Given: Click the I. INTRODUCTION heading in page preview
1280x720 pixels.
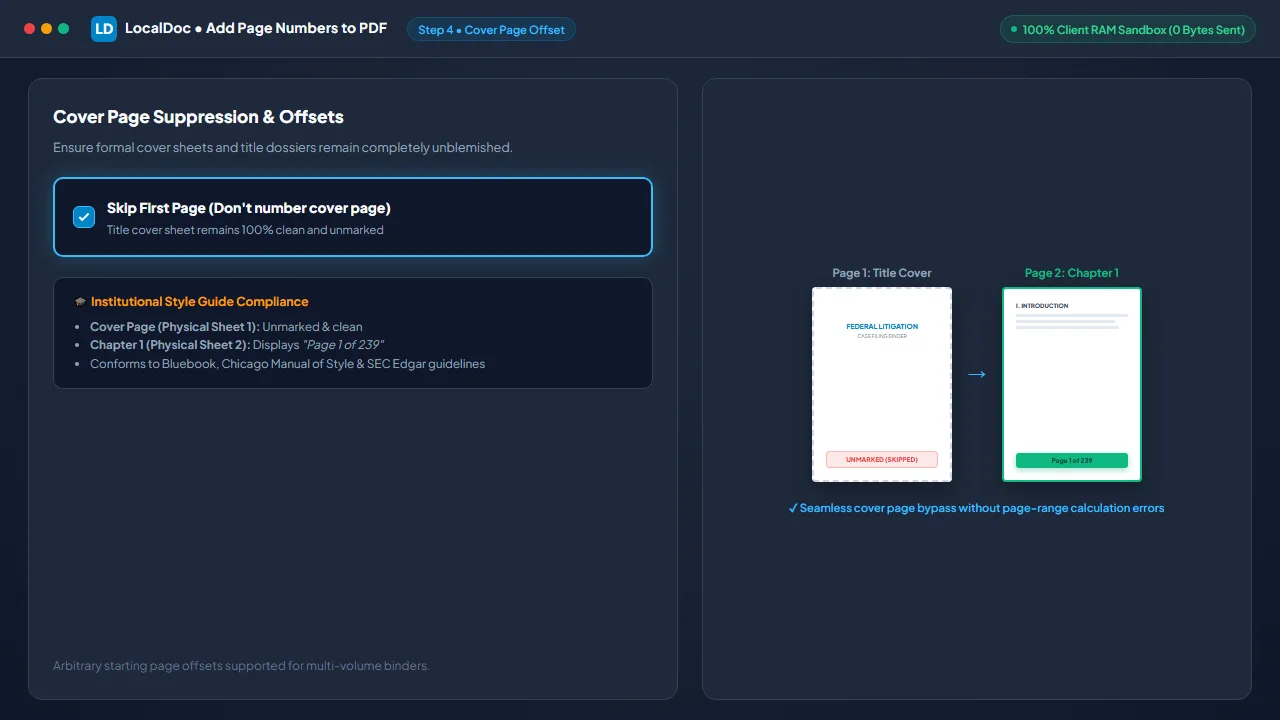Looking at the screenshot, I should click(1042, 306).
